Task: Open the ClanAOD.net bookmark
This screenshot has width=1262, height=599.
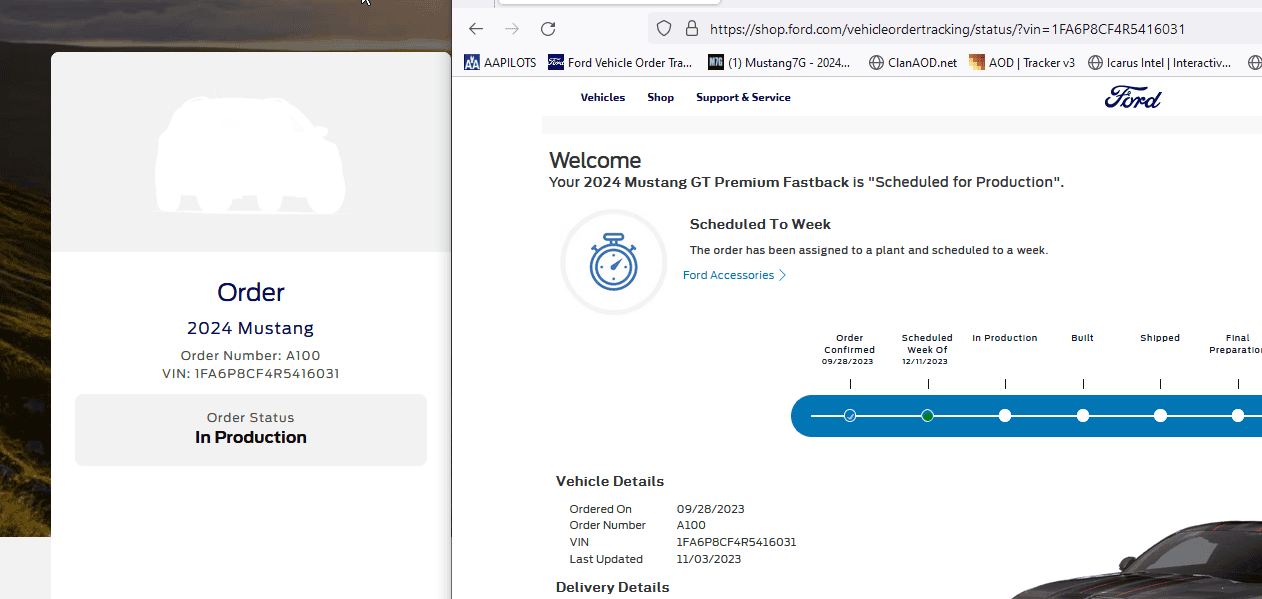Action: [x=913, y=62]
